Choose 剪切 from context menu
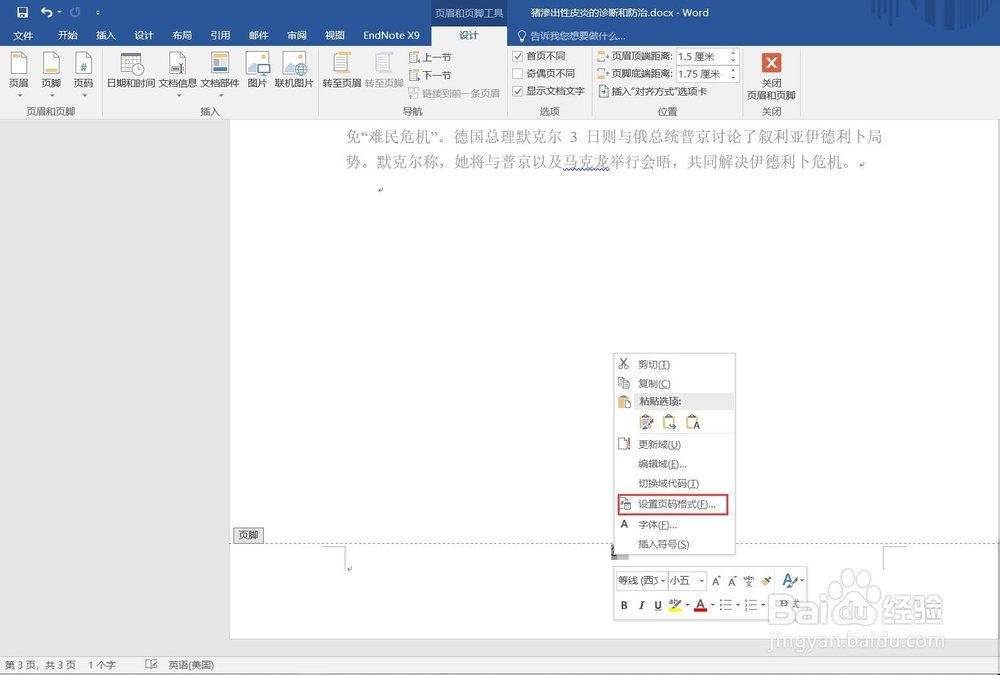 675,364
